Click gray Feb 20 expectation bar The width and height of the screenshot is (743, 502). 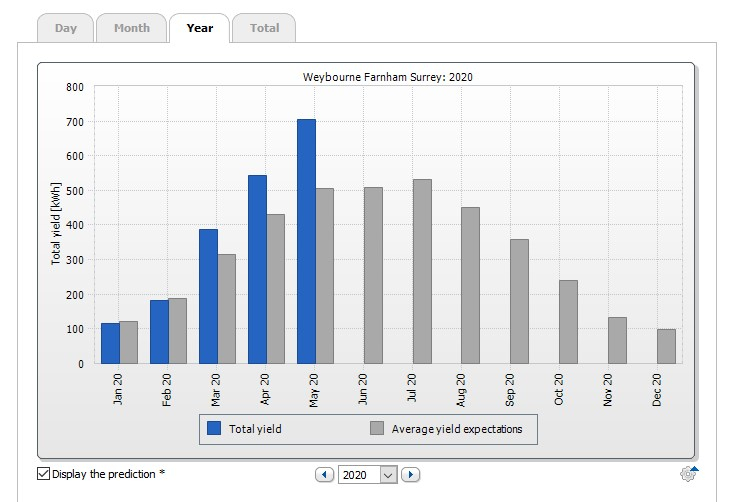177,331
